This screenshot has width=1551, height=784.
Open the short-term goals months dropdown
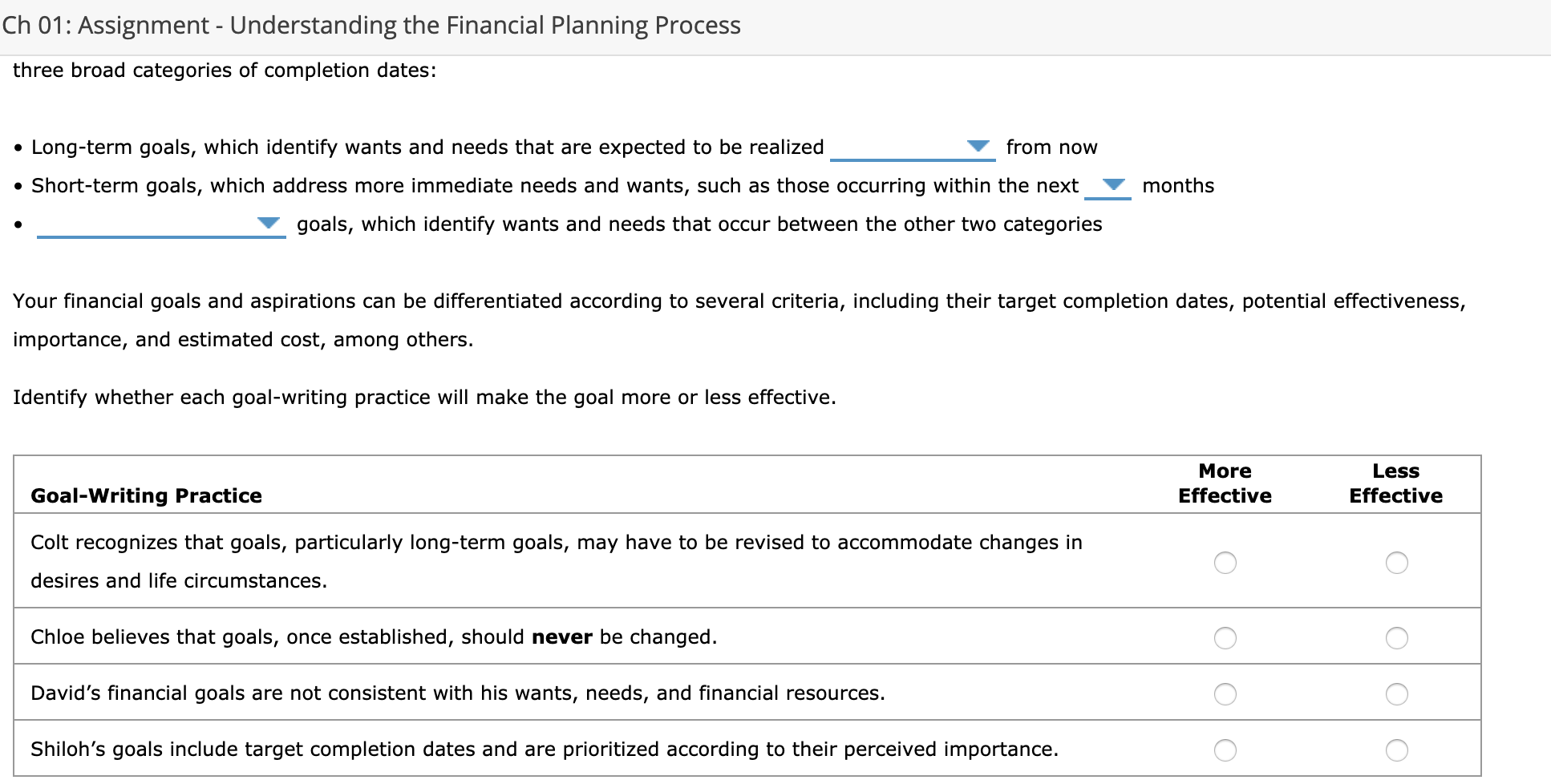1113,185
